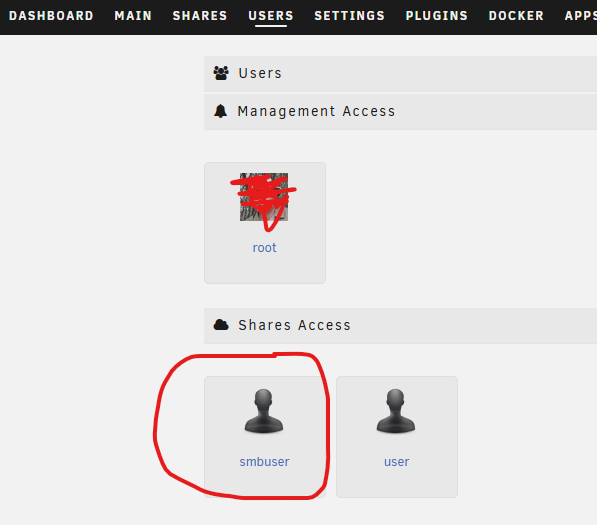Open the Dashboard tab

click(51, 16)
